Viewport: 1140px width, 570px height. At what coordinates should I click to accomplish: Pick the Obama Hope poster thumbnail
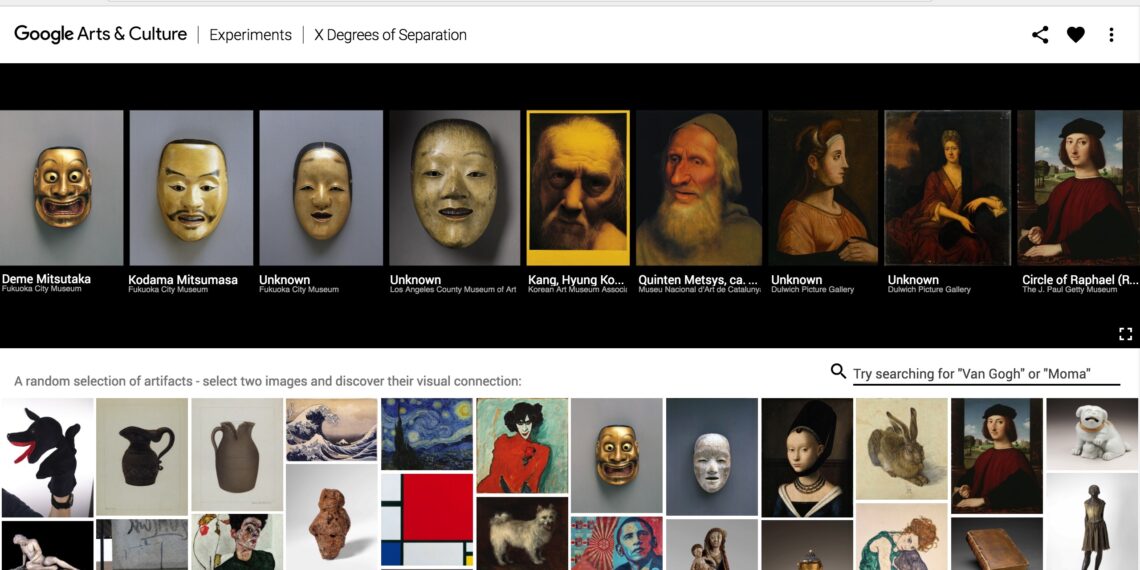point(616,543)
